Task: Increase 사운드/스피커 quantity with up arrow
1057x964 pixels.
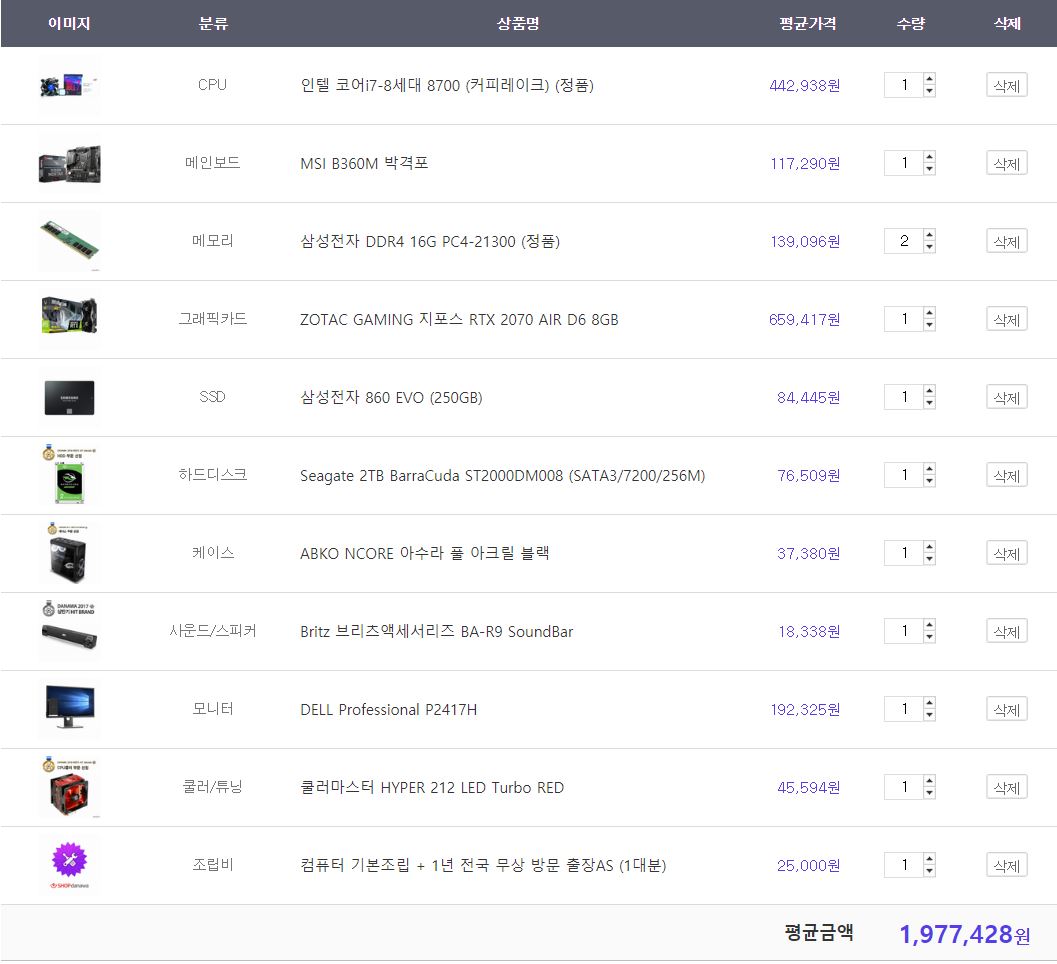Action: coord(930,625)
